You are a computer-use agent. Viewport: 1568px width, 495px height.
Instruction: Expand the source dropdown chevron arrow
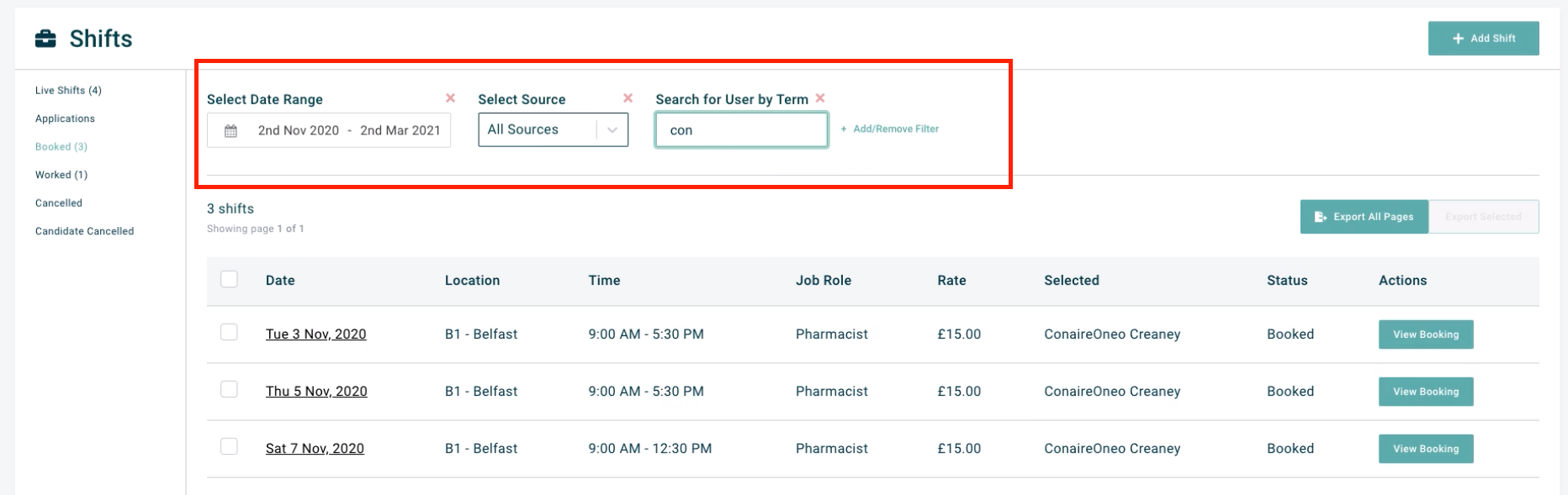(612, 130)
